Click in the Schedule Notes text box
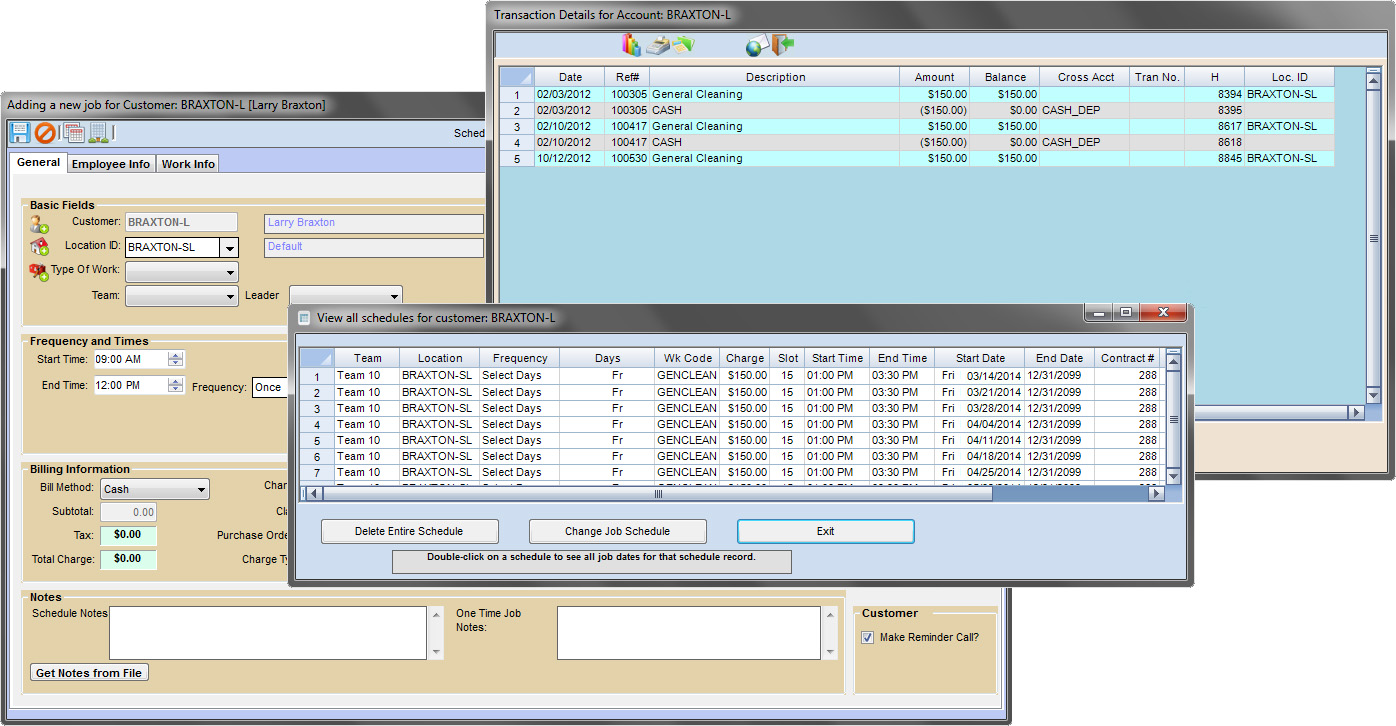1396x726 pixels. coord(268,633)
